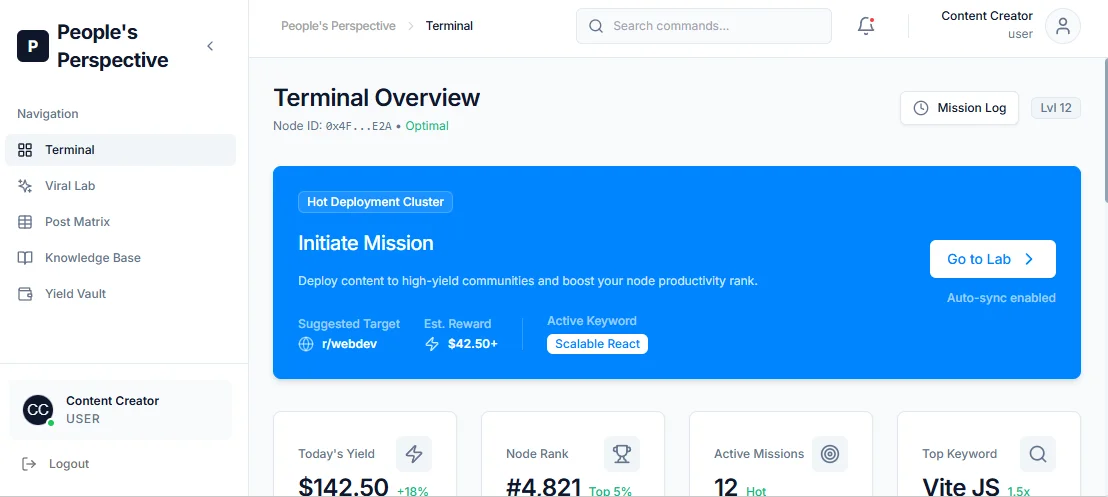The image size is (1108, 497).
Task: Open the Viral Lab navigation item
Action: (x=120, y=186)
